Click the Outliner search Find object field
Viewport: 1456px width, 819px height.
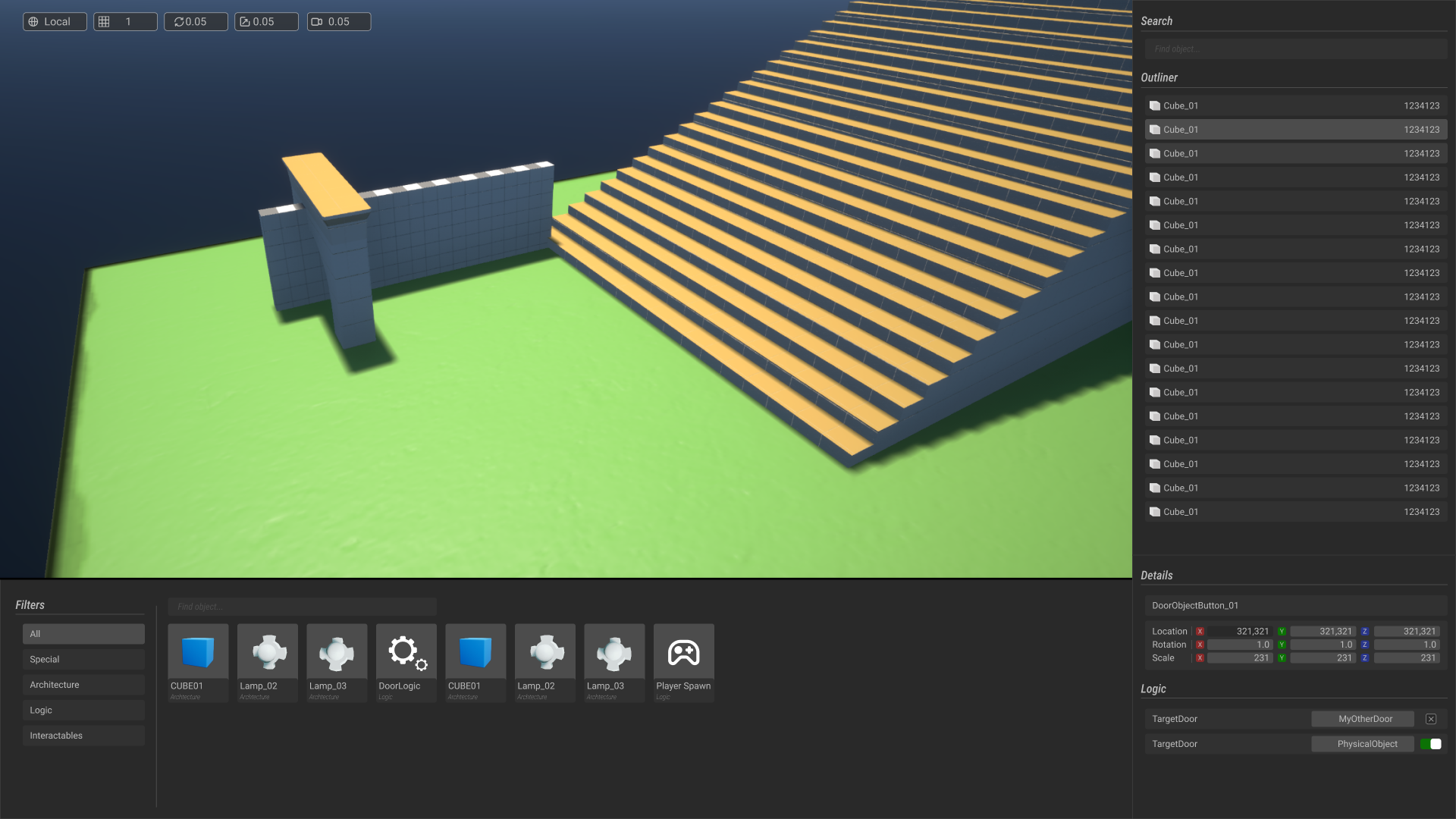tap(1295, 49)
